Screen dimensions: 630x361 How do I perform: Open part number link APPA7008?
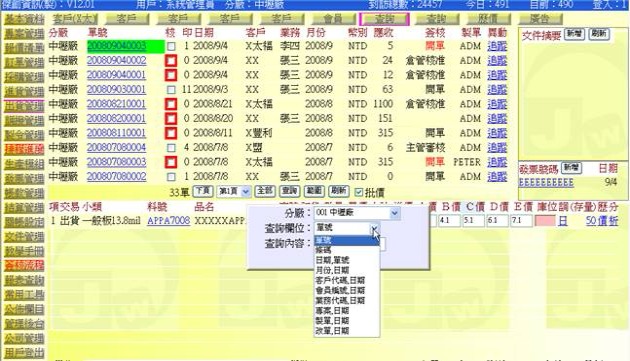[x=168, y=221]
